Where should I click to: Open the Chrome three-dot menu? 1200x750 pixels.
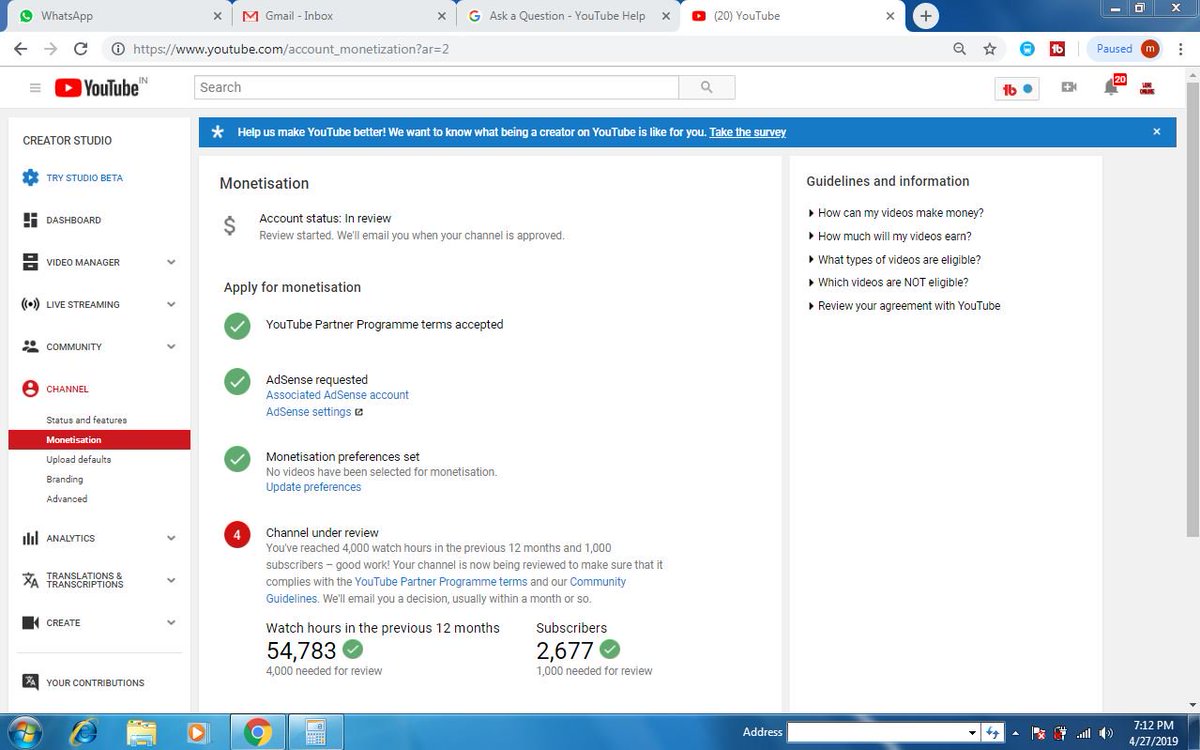[x=1181, y=48]
